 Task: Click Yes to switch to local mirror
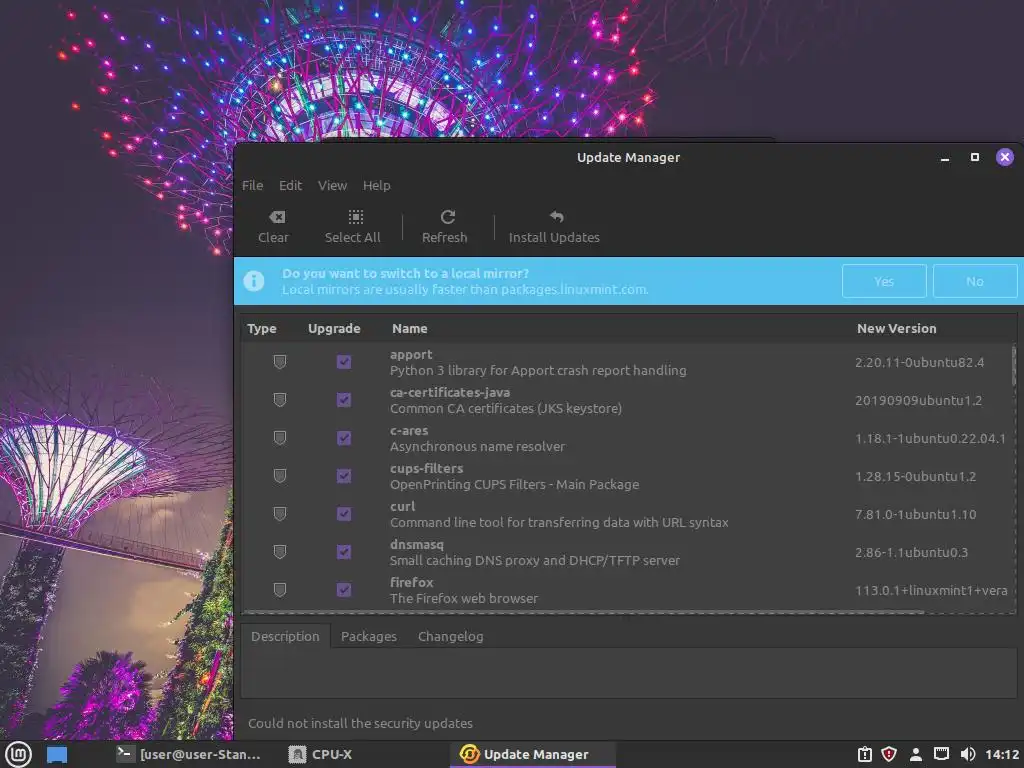click(884, 281)
